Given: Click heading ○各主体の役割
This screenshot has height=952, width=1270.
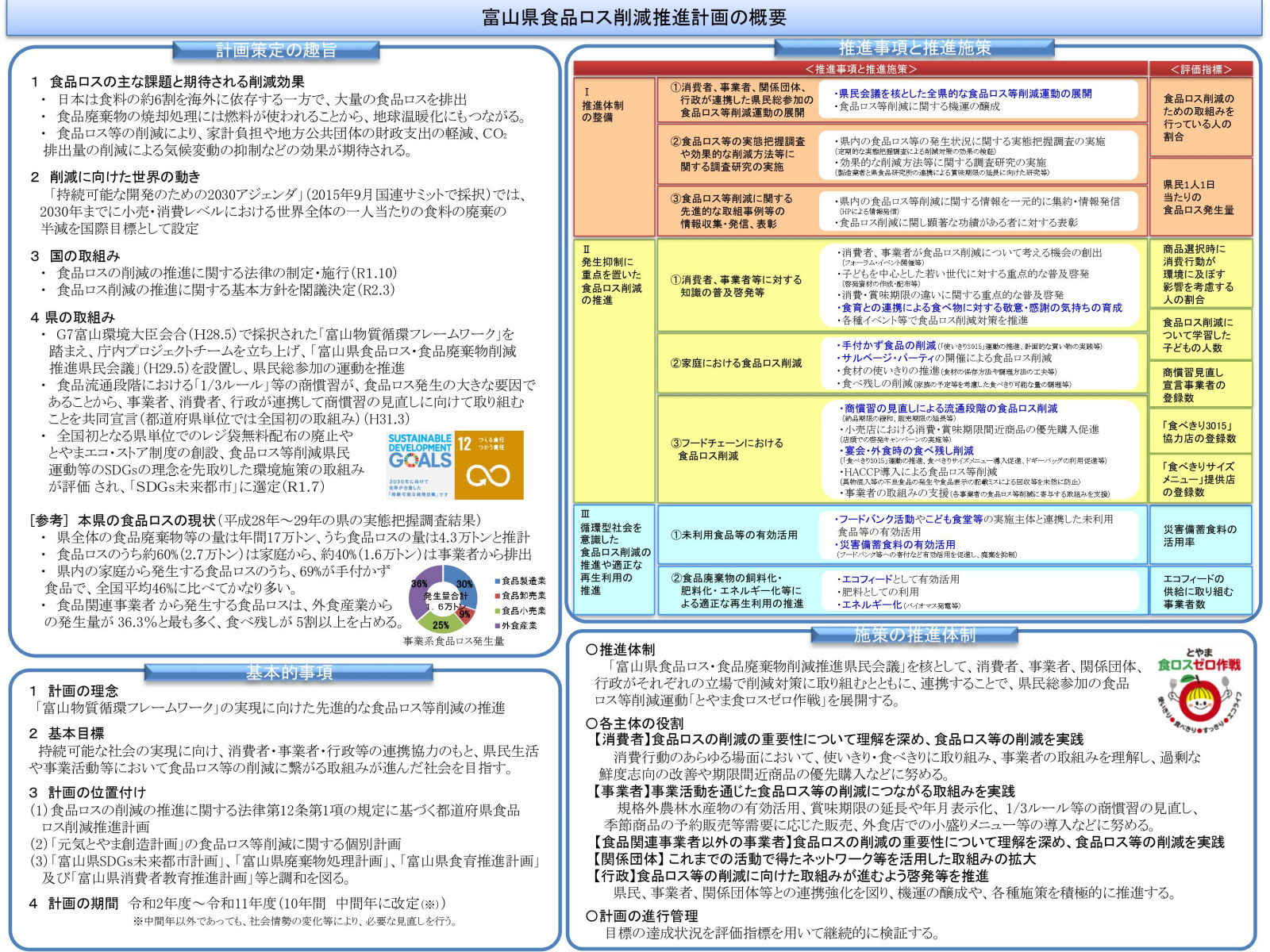Looking at the screenshot, I should [x=634, y=724].
